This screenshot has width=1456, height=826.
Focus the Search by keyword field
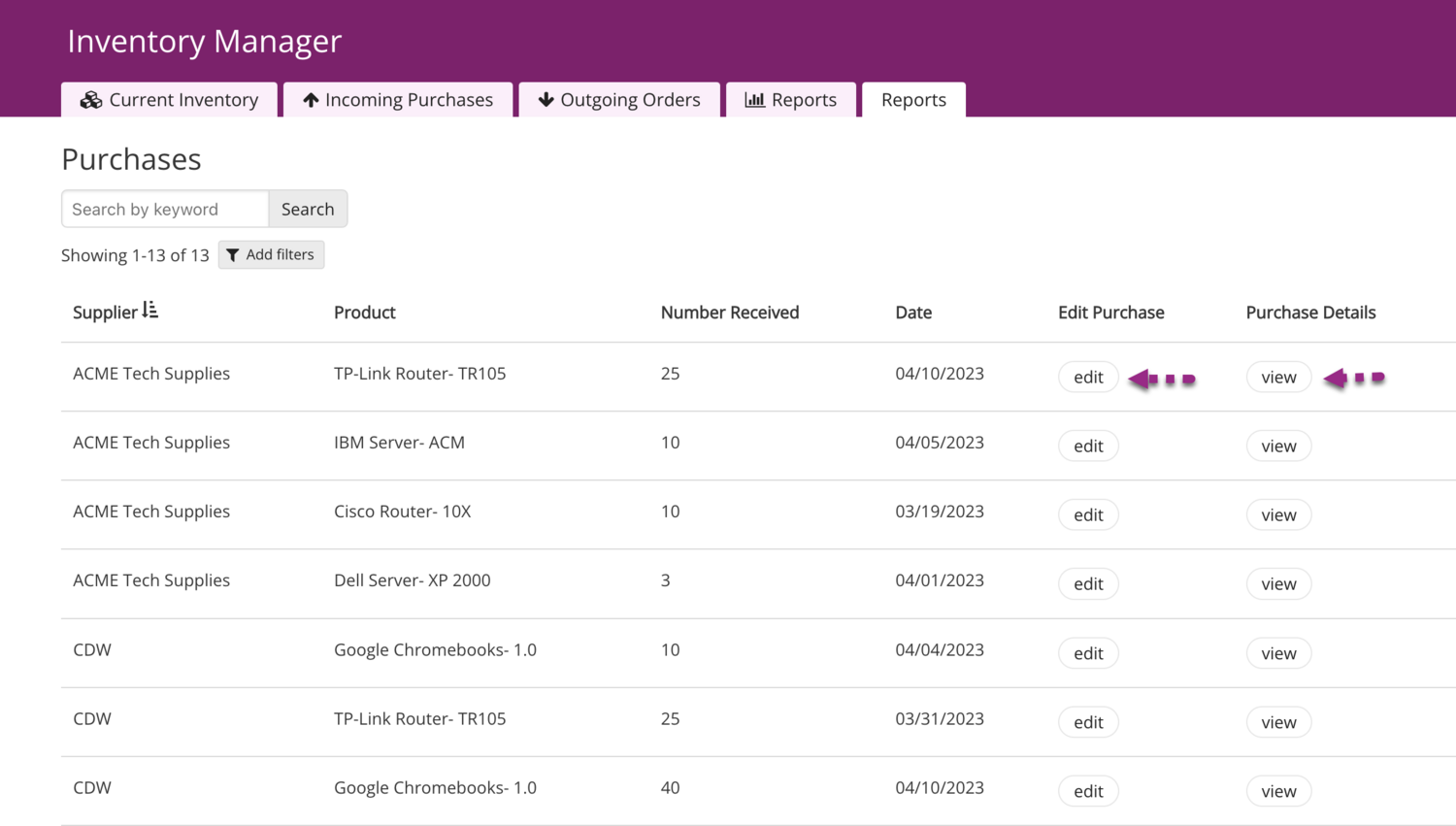165,209
